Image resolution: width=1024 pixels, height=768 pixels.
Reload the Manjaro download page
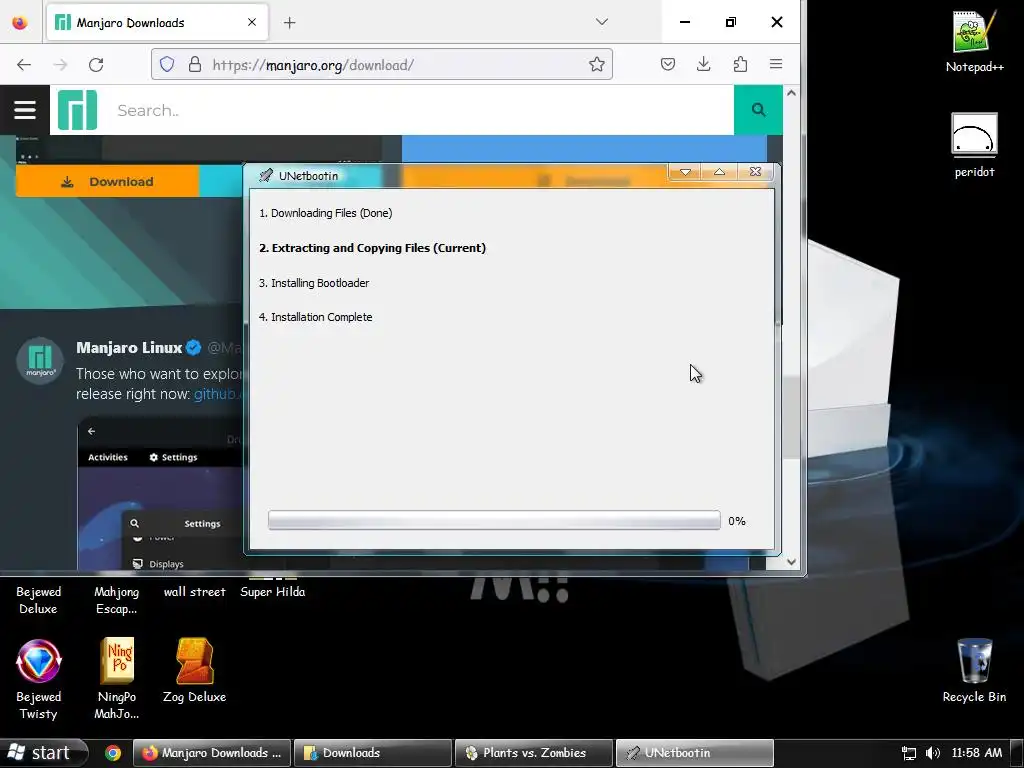[96, 65]
